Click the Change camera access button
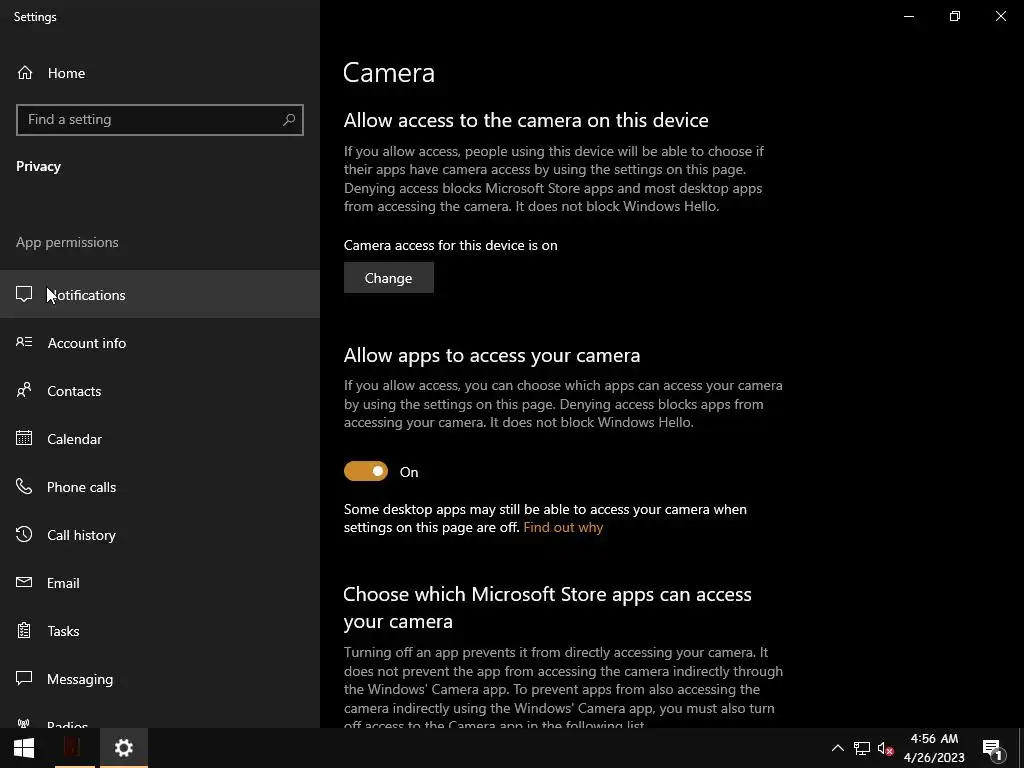The height and width of the screenshot is (768, 1024). coord(389,278)
